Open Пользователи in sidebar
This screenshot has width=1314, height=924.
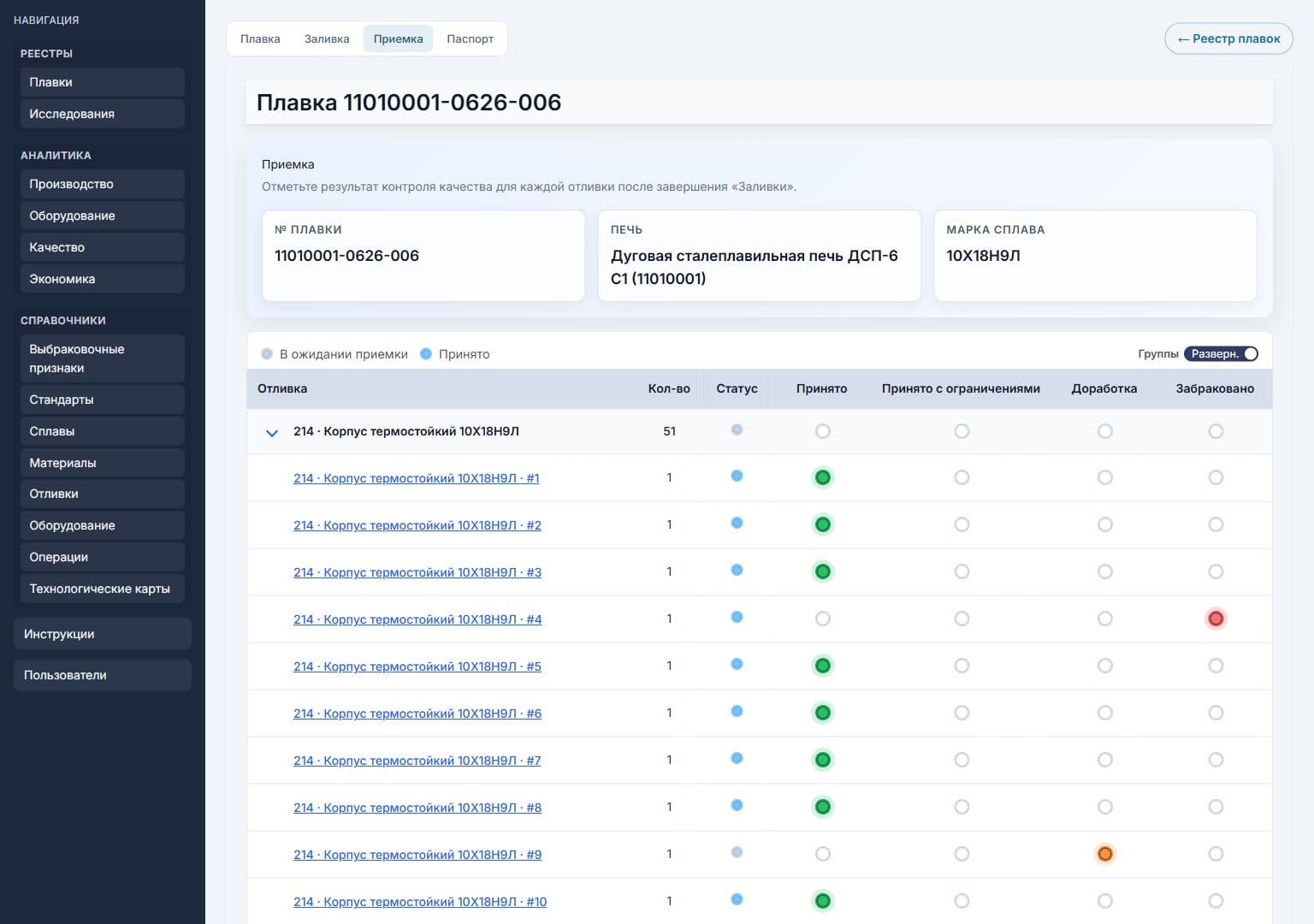point(103,675)
